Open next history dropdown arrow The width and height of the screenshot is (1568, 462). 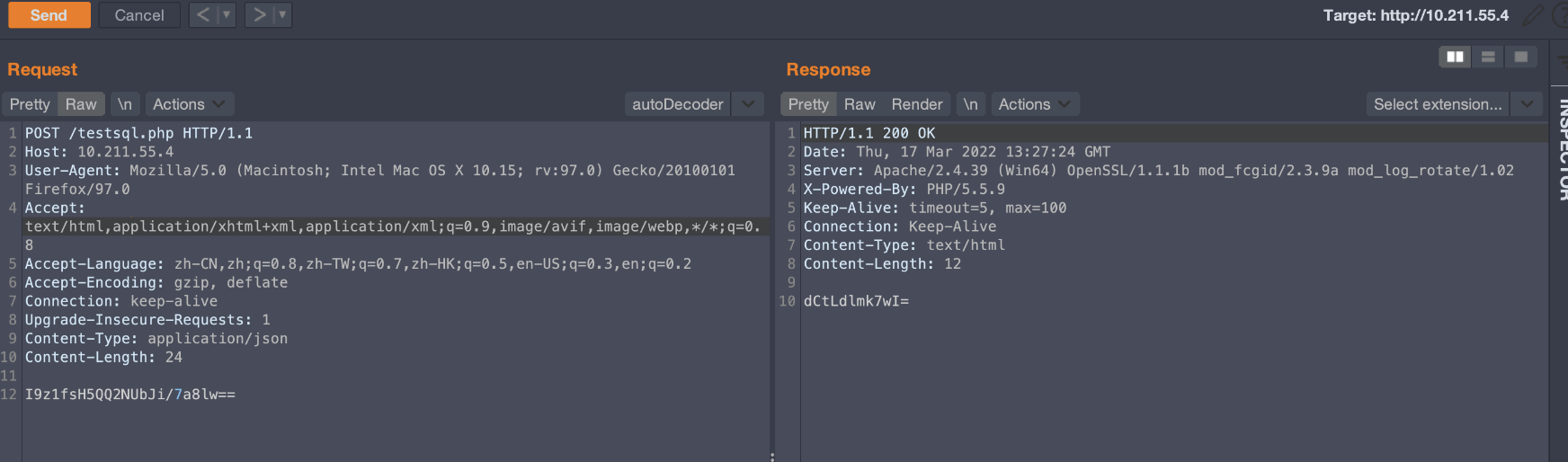click(x=282, y=14)
